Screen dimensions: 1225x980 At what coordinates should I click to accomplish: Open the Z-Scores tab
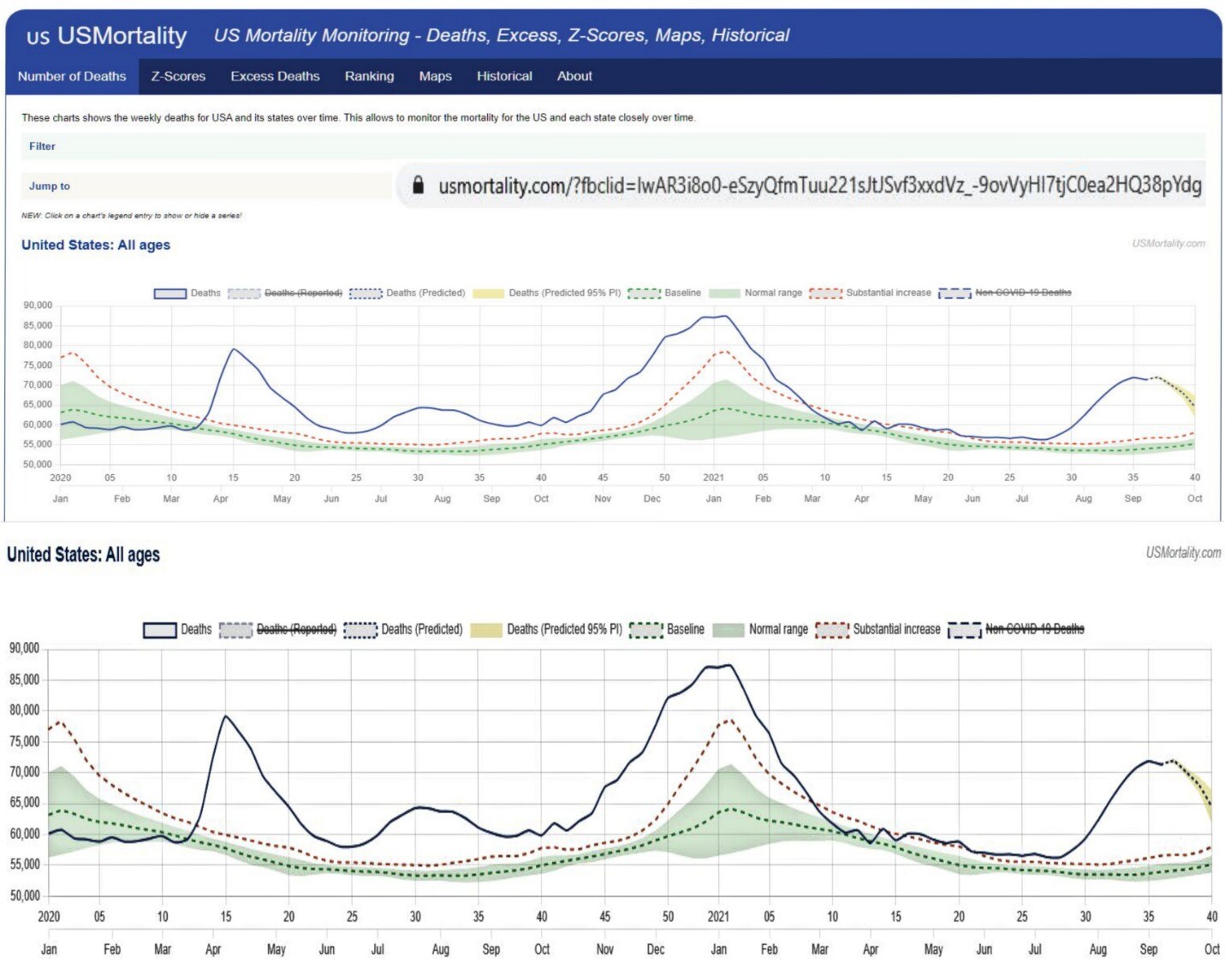(178, 76)
